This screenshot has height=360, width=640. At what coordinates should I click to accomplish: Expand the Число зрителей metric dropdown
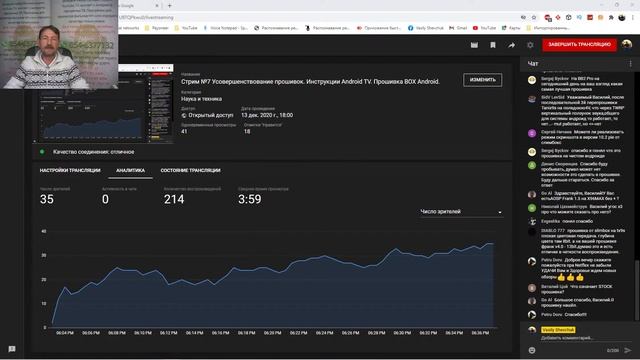[461, 212]
